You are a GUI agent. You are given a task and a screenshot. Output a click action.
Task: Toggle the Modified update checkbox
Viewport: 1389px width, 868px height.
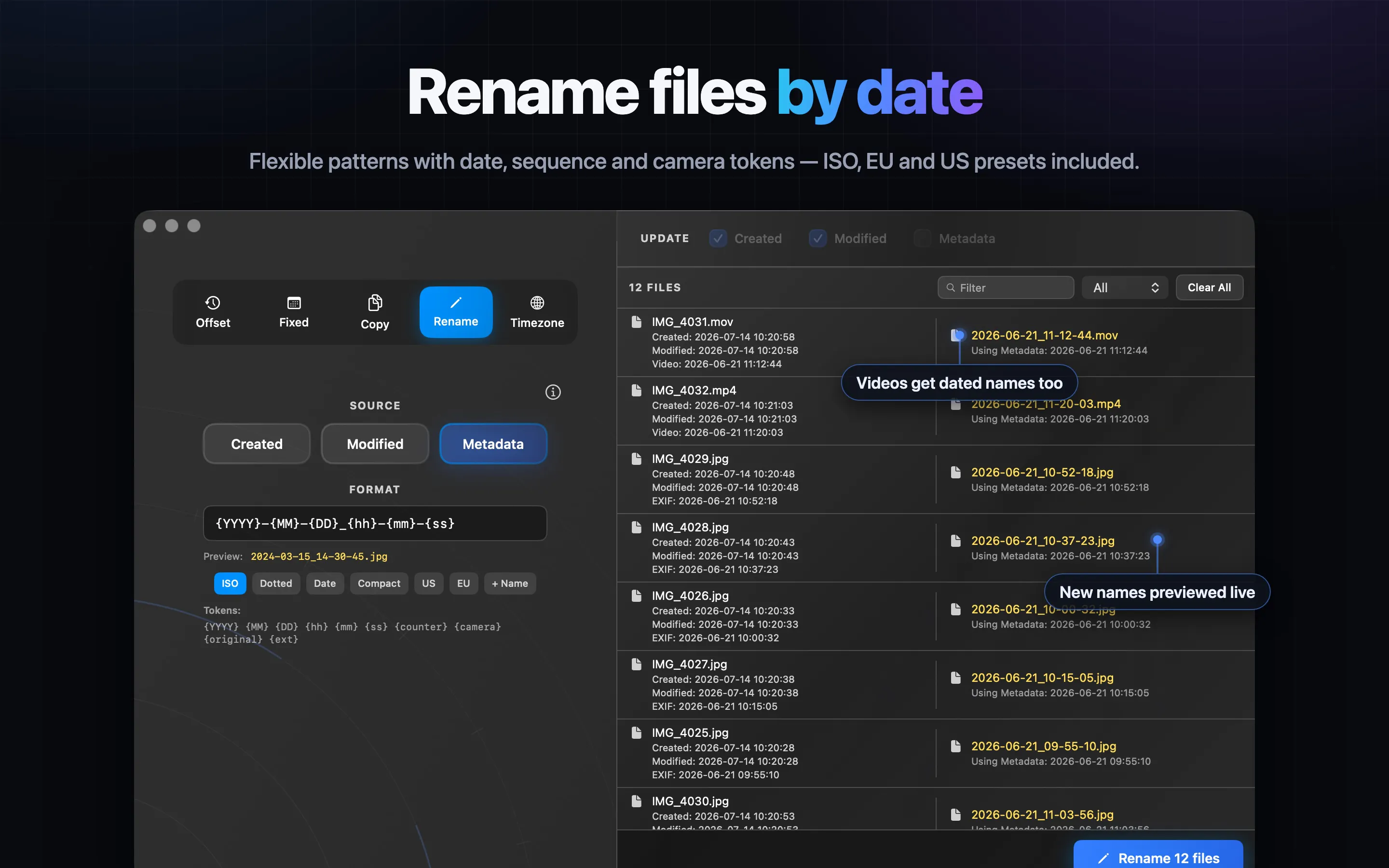coord(818,238)
